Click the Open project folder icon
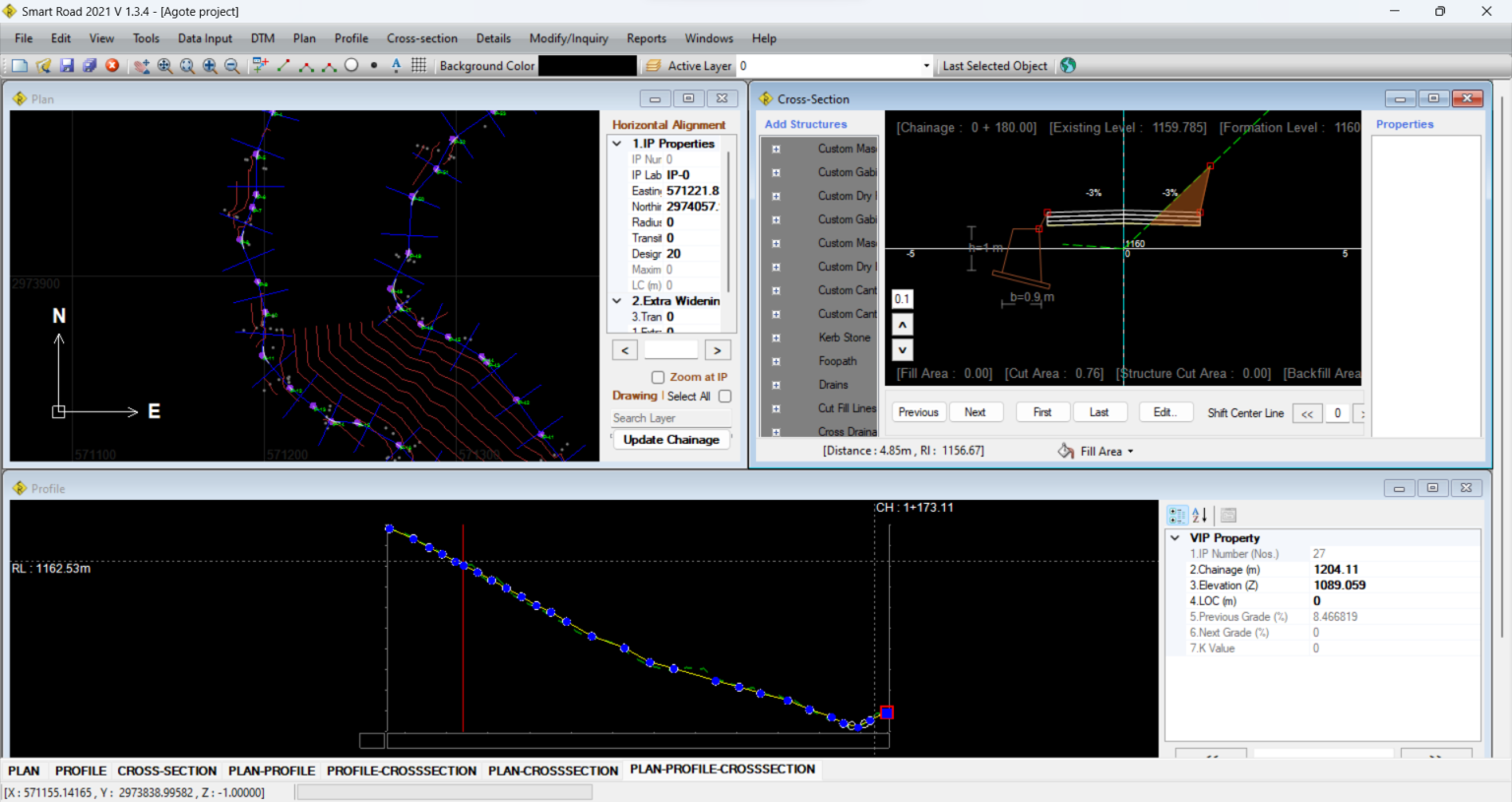Screen dimensions: 1512x802 click(x=43, y=66)
